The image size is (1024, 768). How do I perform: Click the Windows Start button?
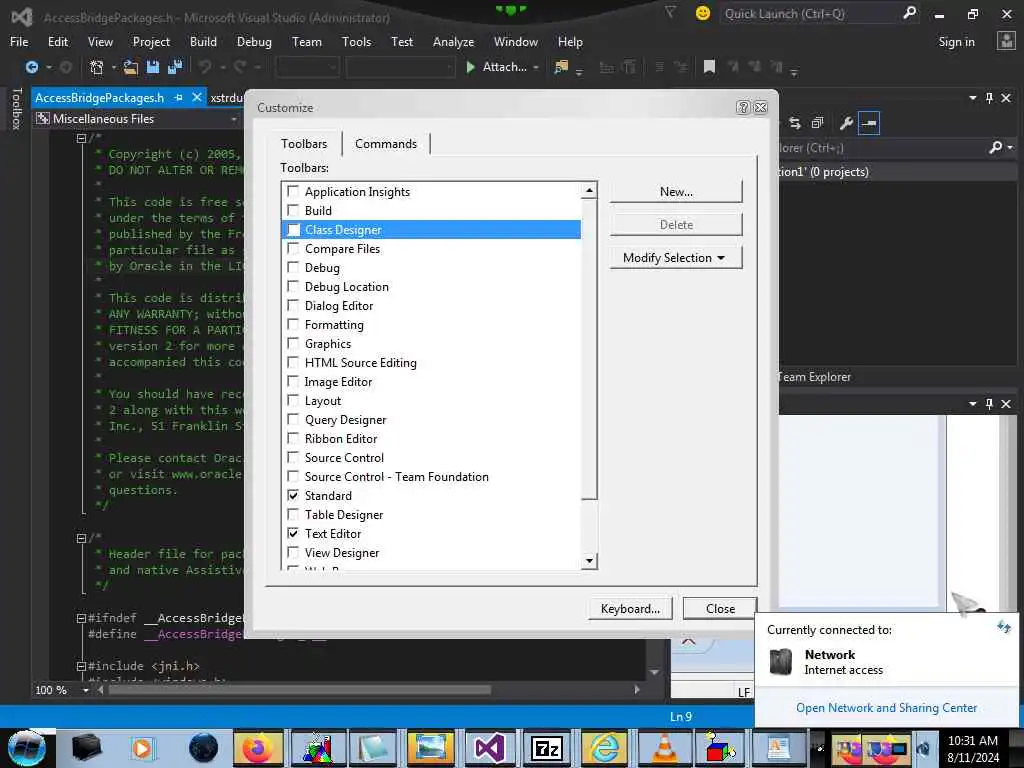pyautogui.click(x=27, y=748)
